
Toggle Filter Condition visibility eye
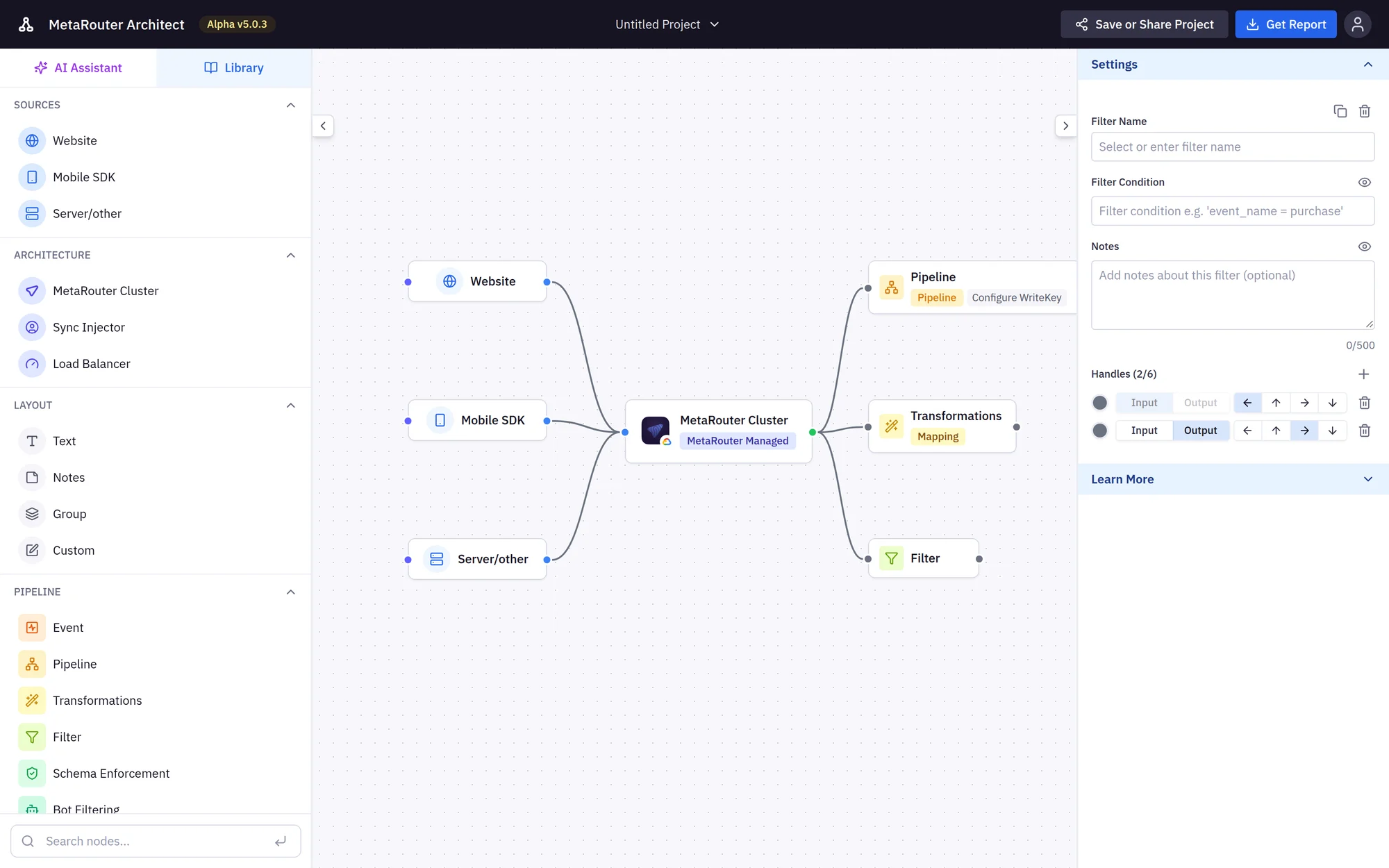tap(1365, 183)
